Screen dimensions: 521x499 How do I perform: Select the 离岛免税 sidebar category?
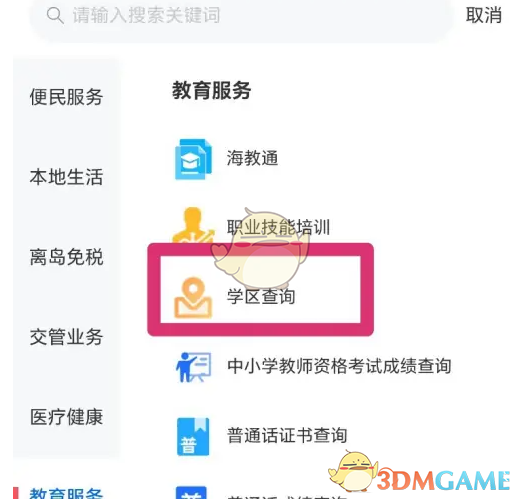pyautogui.click(x=66, y=257)
